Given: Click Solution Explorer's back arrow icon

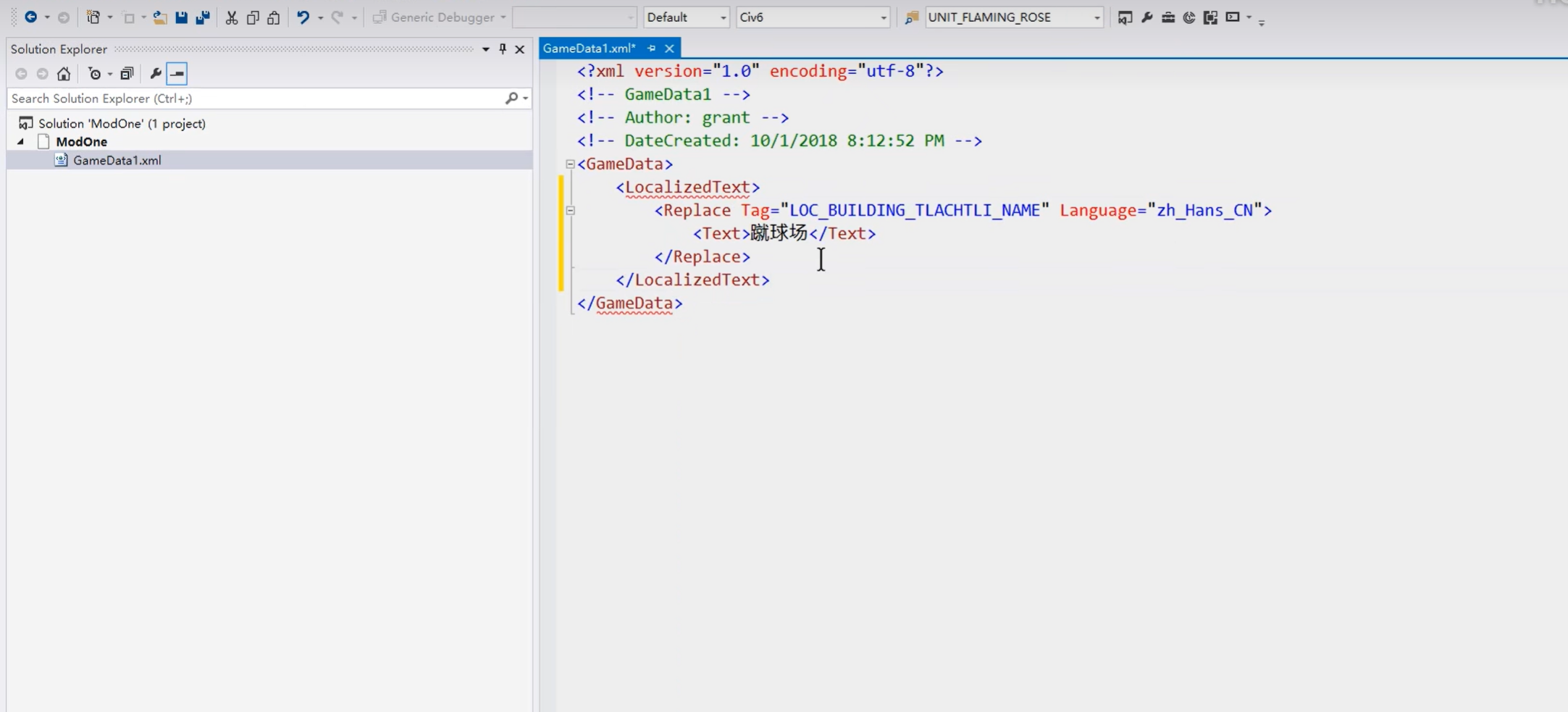Looking at the screenshot, I should 21,73.
